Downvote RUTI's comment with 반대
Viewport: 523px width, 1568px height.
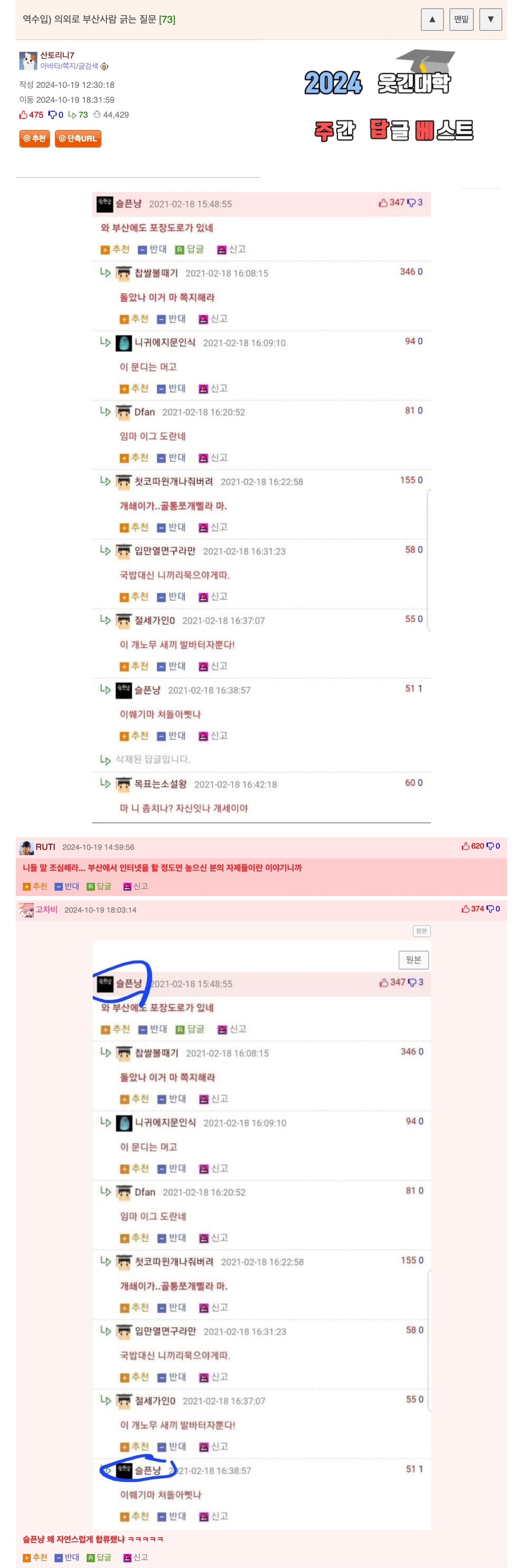tap(67, 886)
